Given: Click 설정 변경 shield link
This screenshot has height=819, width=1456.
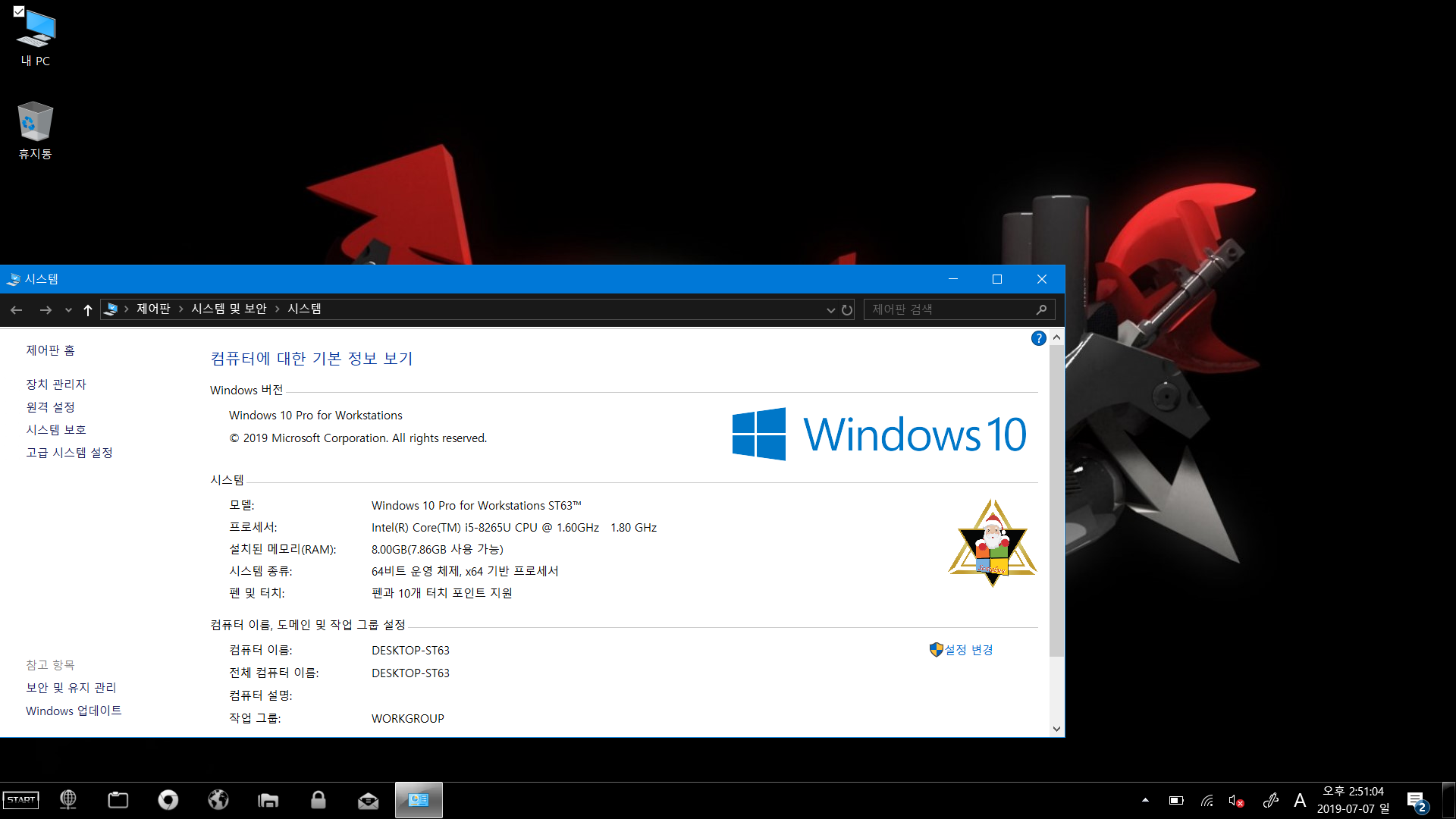Looking at the screenshot, I should (962, 650).
